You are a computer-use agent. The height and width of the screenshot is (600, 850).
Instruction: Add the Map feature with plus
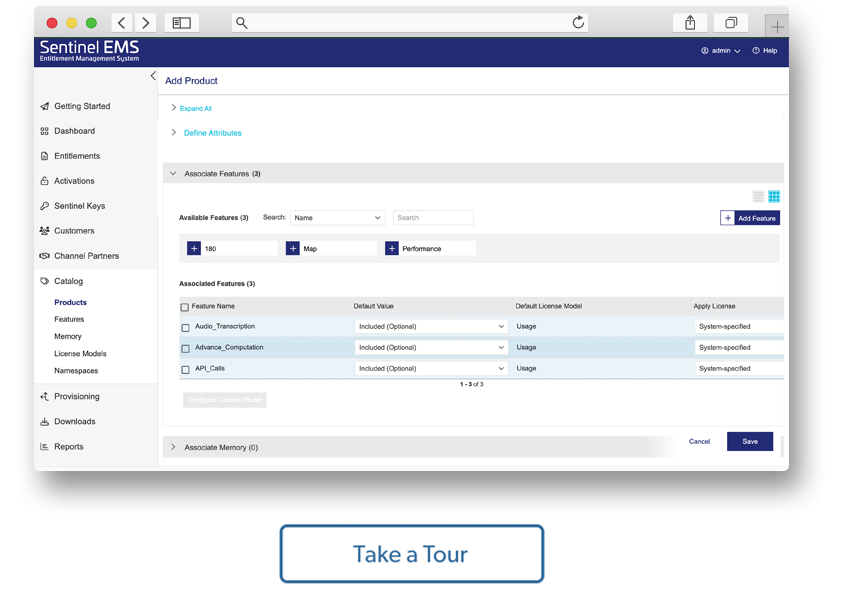pyautogui.click(x=293, y=248)
